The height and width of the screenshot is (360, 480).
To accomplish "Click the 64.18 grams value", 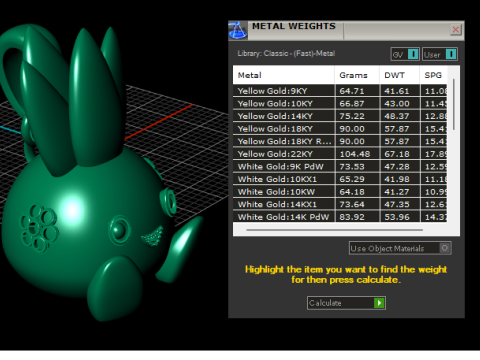I will [x=352, y=192].
